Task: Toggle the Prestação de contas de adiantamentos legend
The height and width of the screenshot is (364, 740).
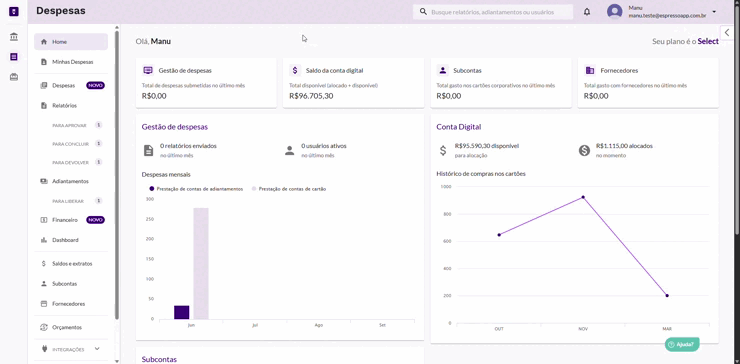Action: click(196, 189)
